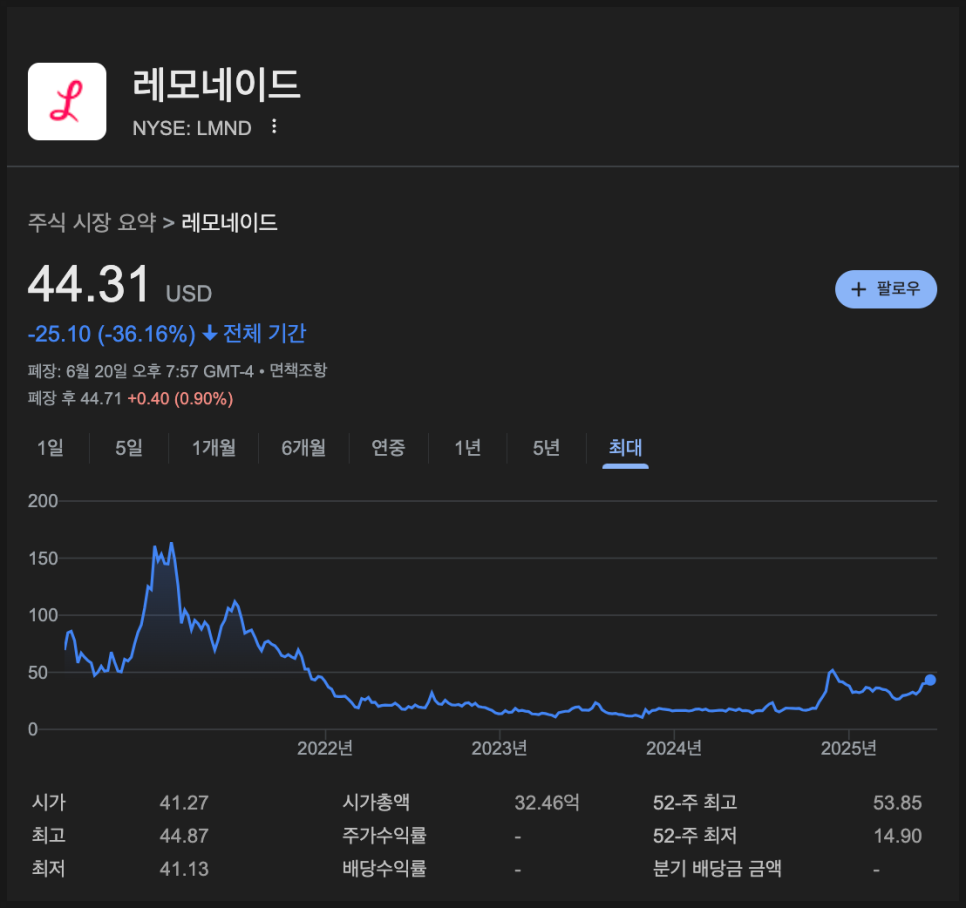The height and width of the screenshot is (908, 966).
Task: Click the 시가 value 41.27
Action: tap(184, 803)
